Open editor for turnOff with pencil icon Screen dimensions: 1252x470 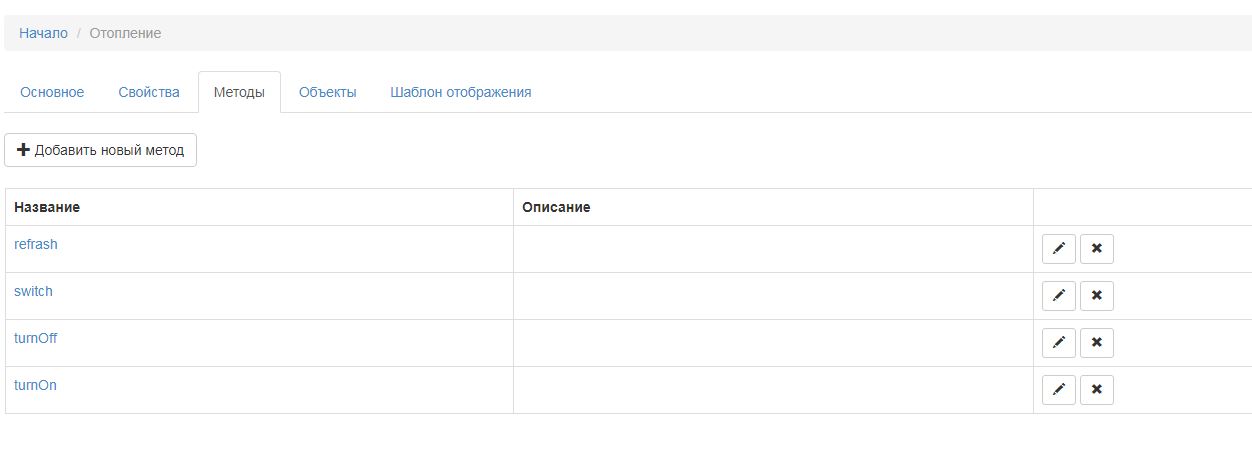(x=1058, y=343)
